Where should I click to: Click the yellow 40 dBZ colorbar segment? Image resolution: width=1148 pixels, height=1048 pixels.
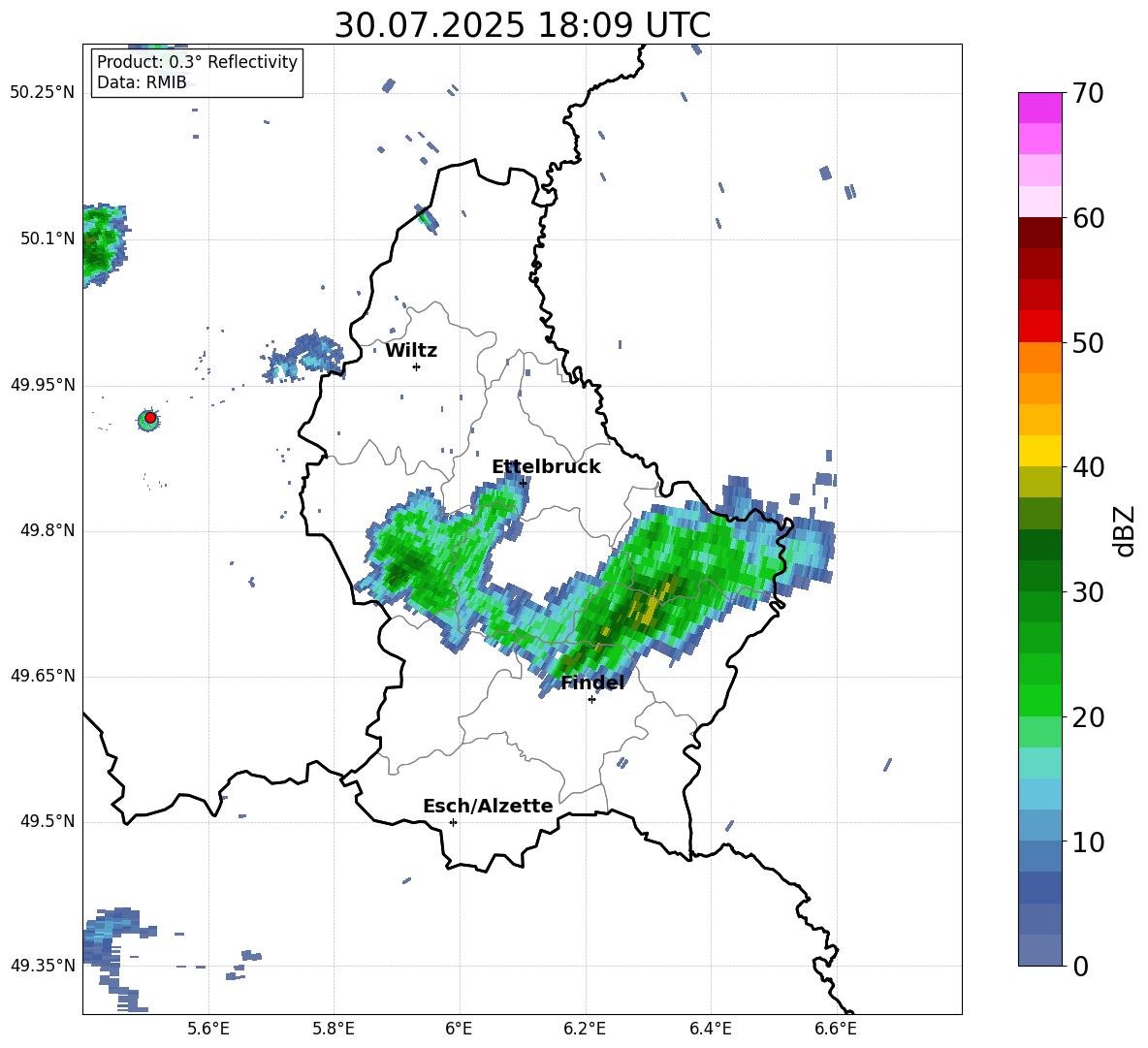tap(1039, 451)
